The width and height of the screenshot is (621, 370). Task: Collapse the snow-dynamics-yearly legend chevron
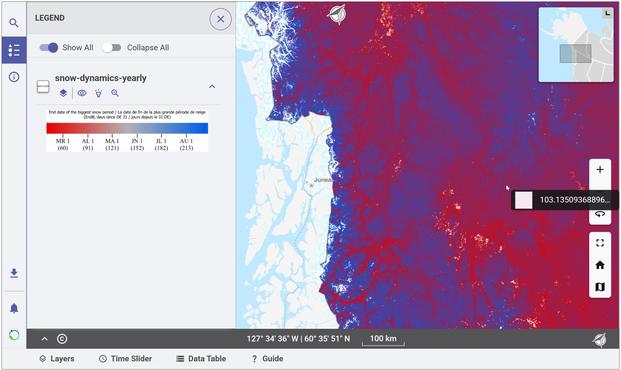(x=212, y=86)
